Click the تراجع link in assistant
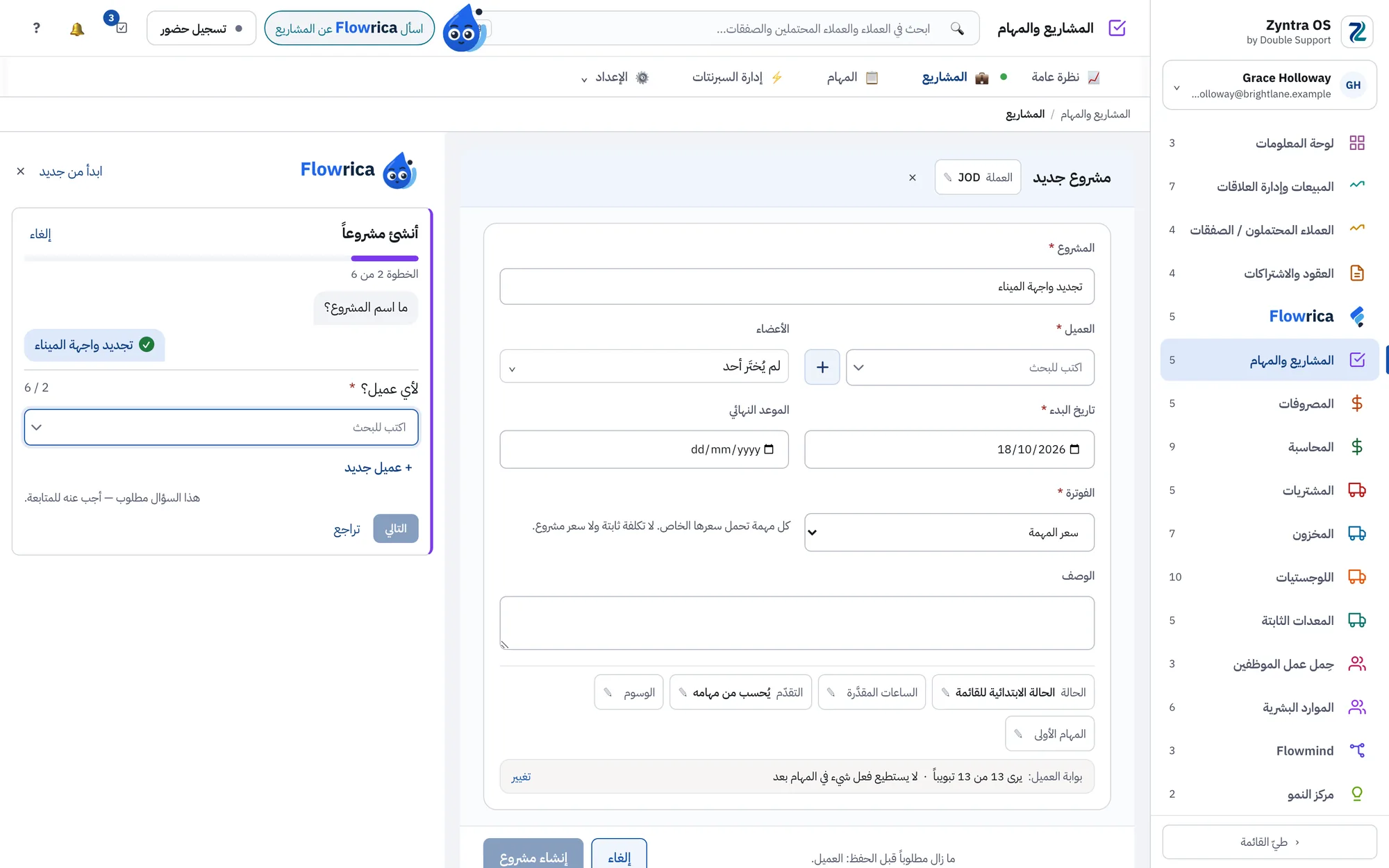The height and width of the screenshot is (868, 1389). click(347, 529)
